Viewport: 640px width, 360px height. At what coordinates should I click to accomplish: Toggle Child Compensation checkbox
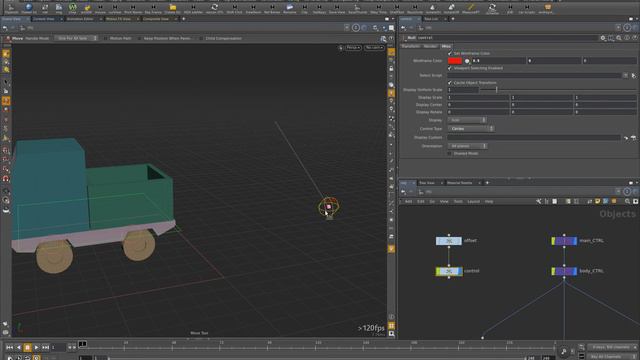[x=201, y=38]
